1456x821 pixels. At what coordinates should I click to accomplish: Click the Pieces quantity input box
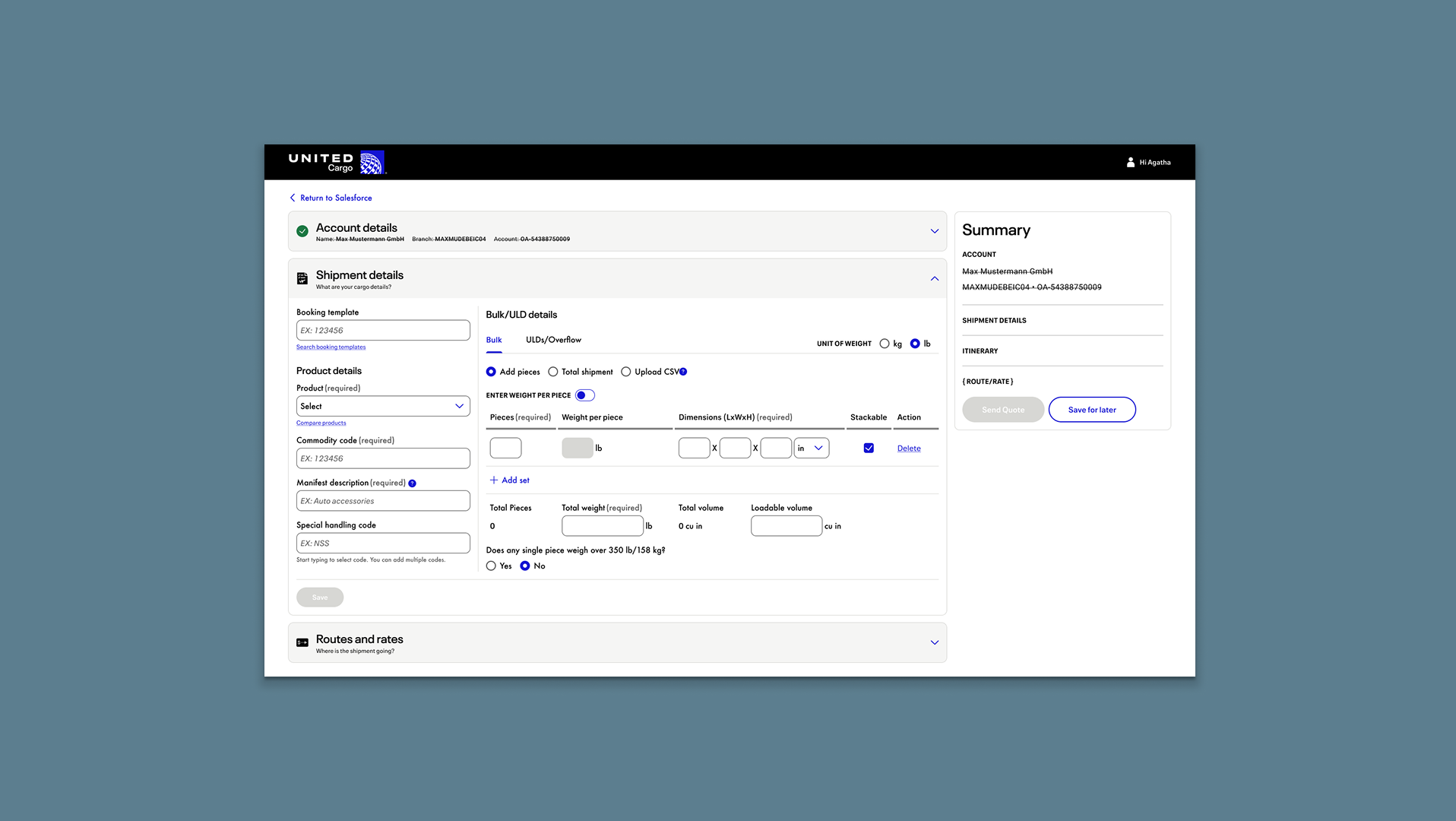[505, 449]
